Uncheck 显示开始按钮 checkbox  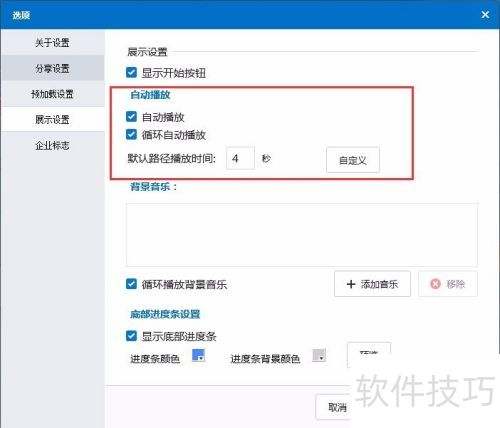(x=131, y=73)
